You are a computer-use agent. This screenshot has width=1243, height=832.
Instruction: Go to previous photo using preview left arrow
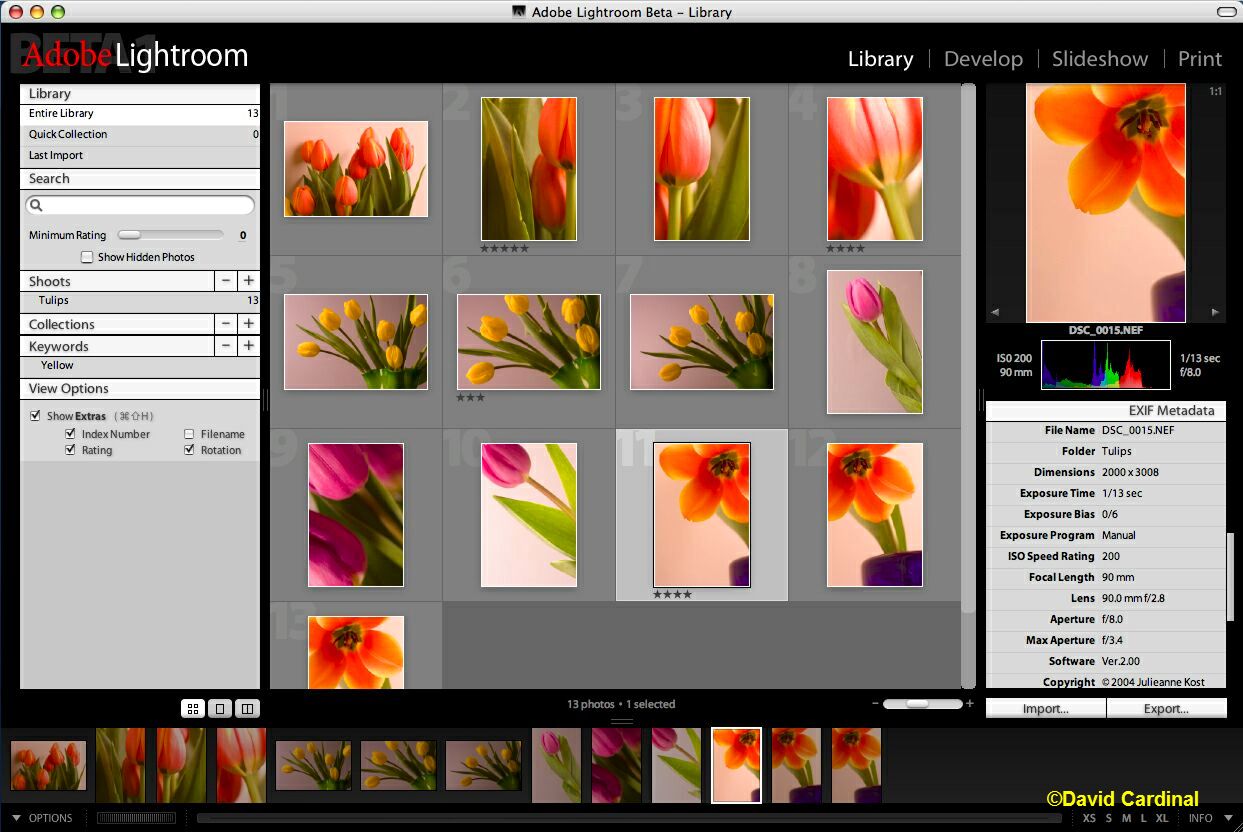(993, 313)
